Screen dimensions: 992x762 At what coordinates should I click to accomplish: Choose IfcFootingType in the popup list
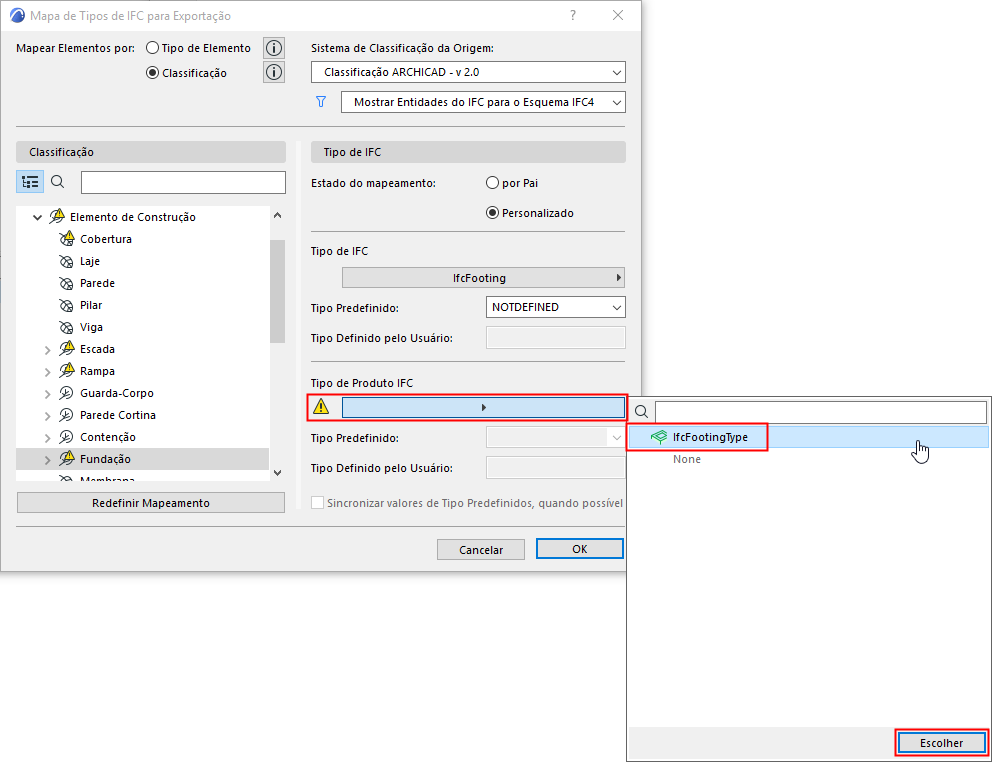[x=808, y=437]
